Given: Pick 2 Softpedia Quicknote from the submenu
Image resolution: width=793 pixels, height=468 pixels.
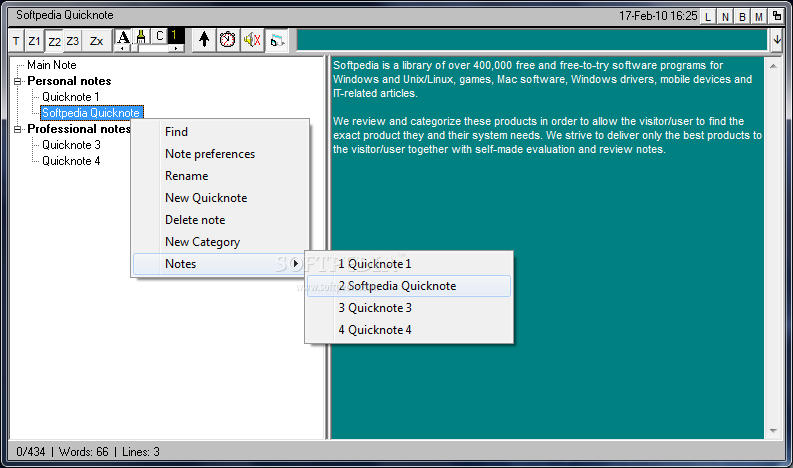Looking at the screenshot, I should [409, 286].
